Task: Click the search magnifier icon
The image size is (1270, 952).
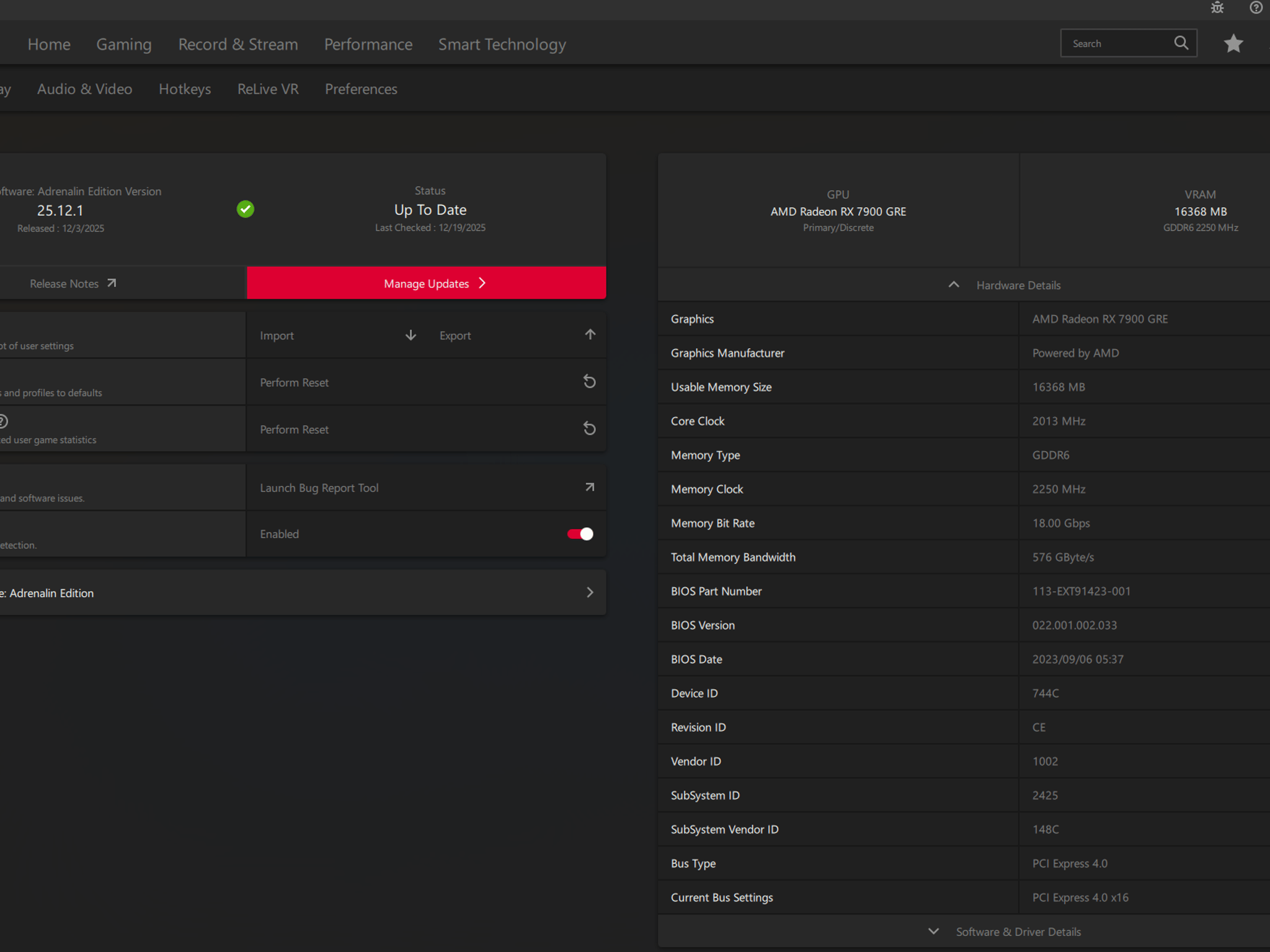Action: (1181, 43)
